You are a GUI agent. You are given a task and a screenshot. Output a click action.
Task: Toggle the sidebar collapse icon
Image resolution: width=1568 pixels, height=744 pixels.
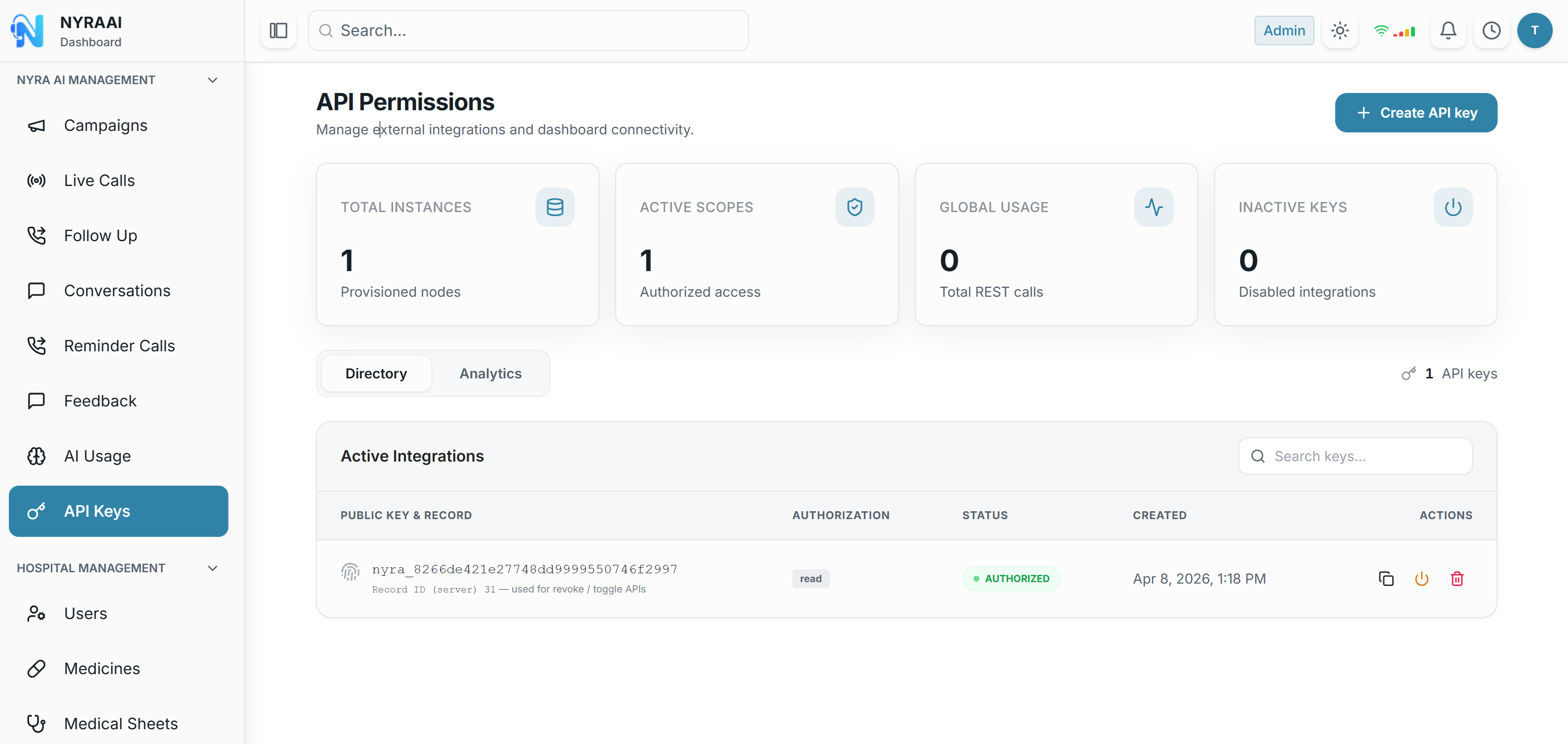click(x=278, y=30)
